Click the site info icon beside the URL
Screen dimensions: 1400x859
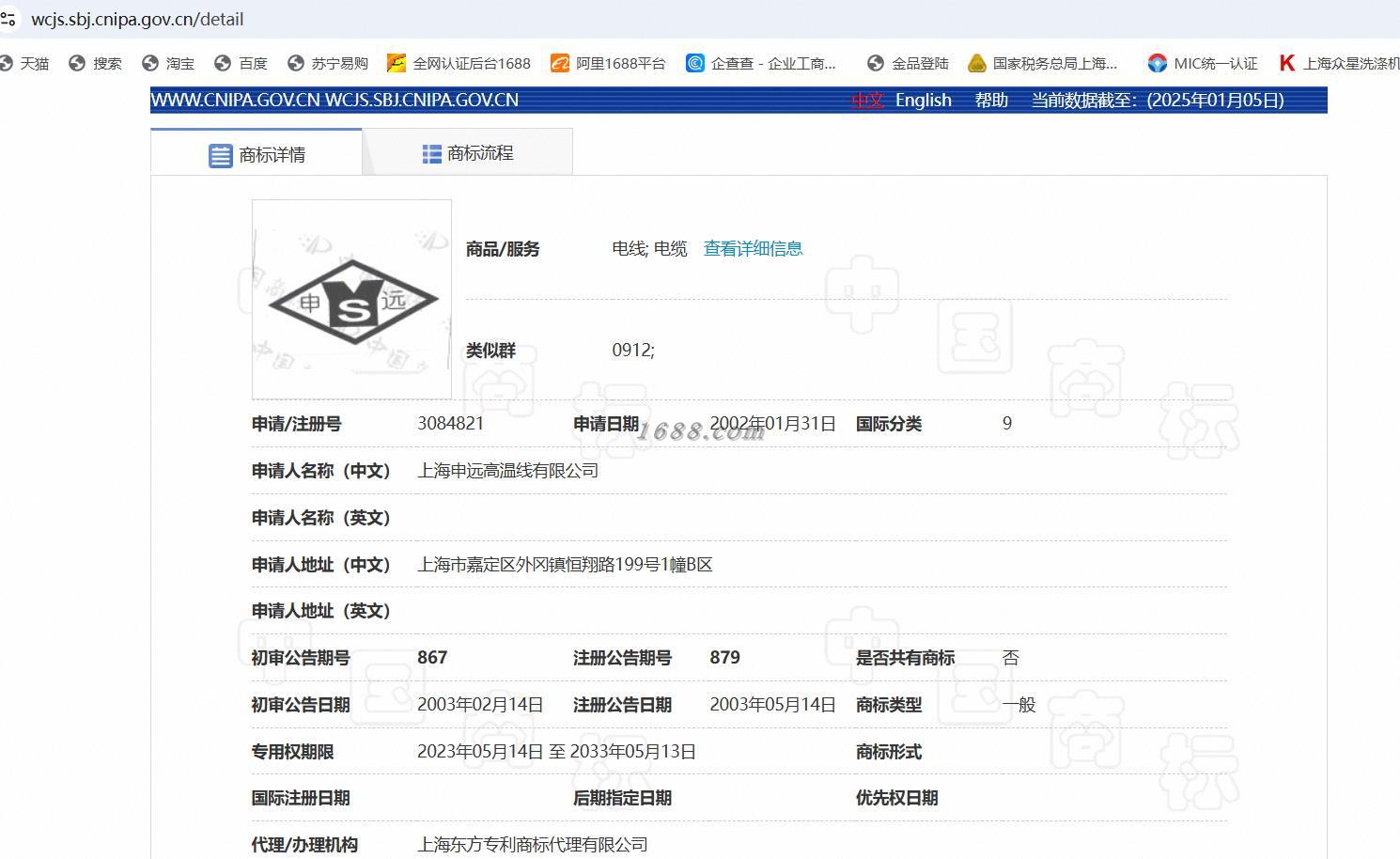pos(8,19)
